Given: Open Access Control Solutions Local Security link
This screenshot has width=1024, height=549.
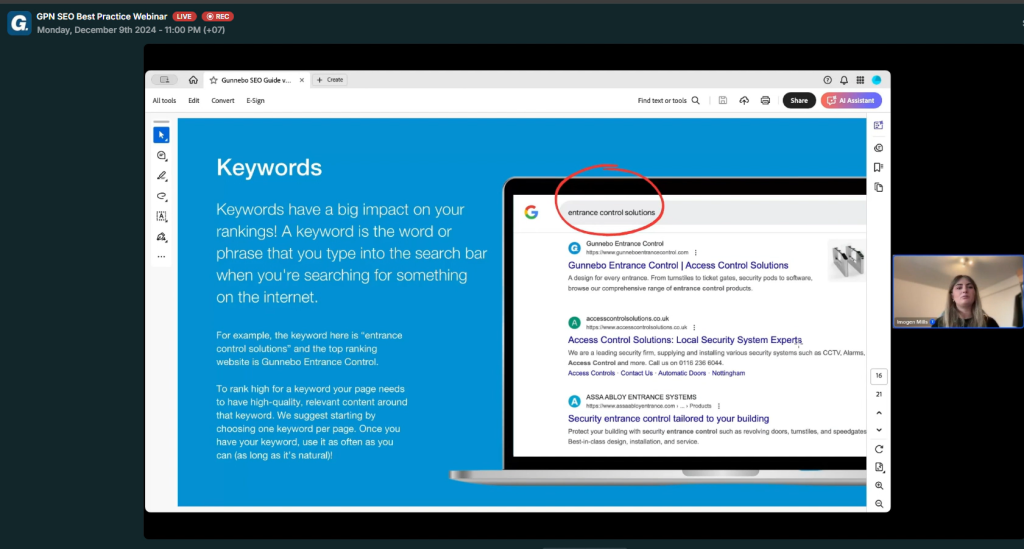Looking at the screenshot, I should pos(684,339).
